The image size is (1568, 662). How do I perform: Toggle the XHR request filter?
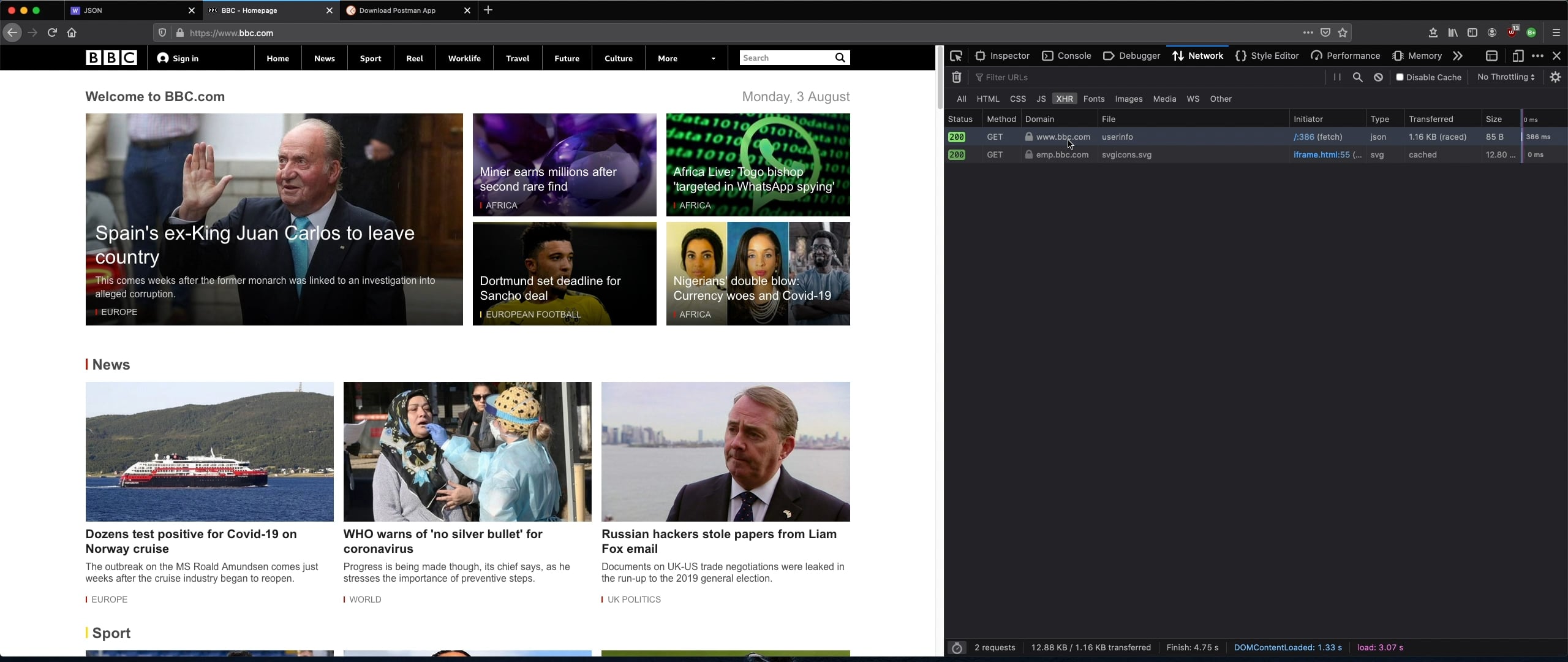tap(1064, 99)
